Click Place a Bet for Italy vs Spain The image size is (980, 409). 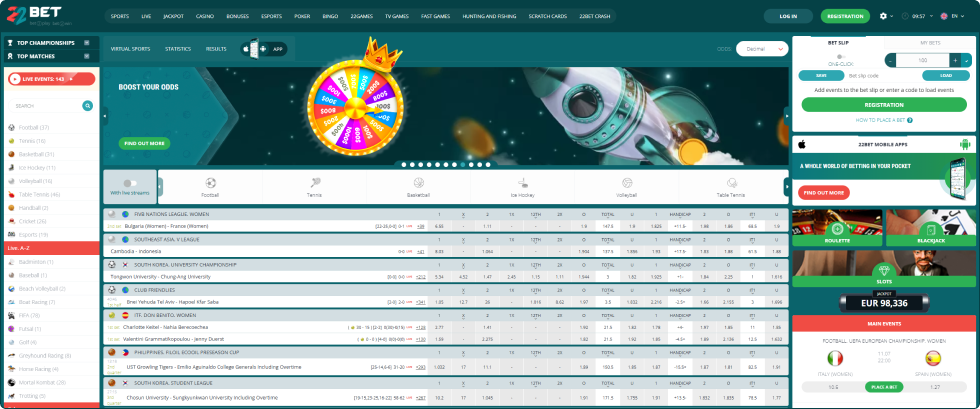[x=884, y=387]
